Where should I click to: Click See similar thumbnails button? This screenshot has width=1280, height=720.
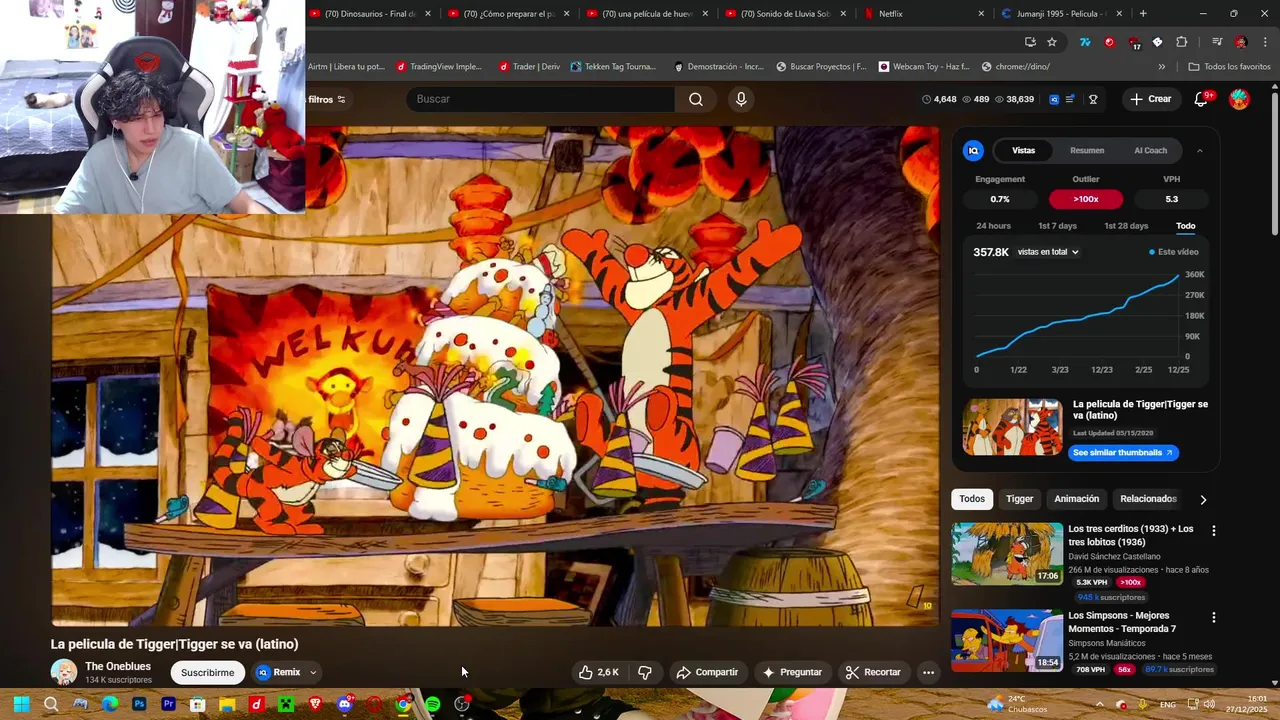coord(1123,453)
